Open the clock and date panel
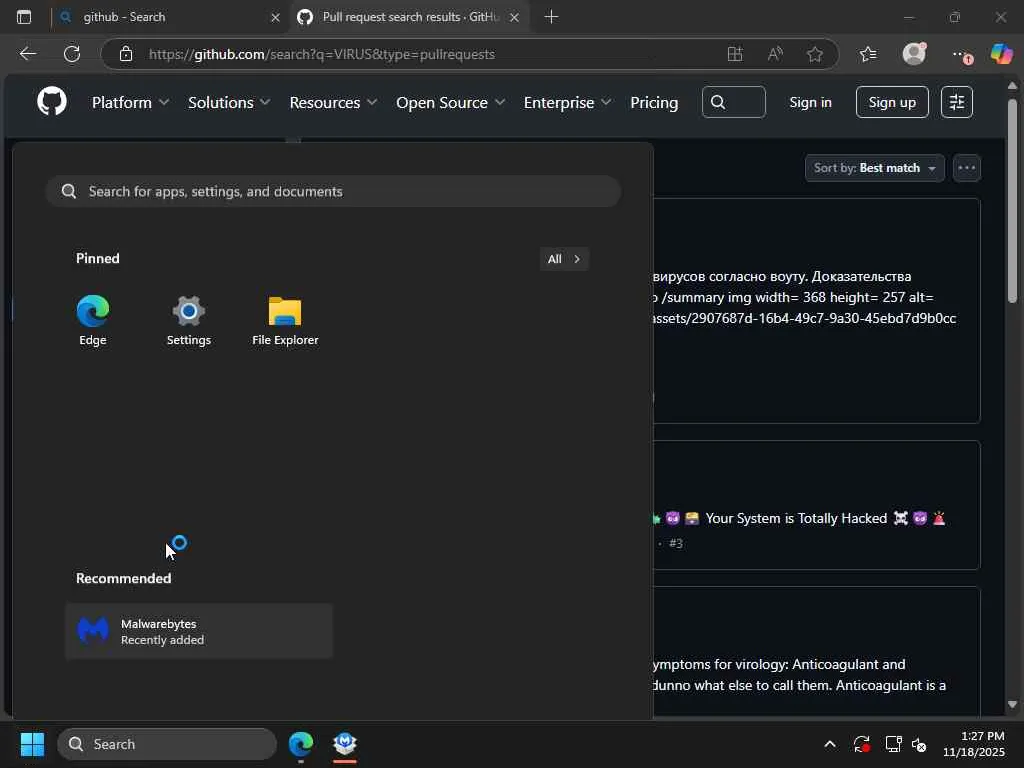The image size is (1024, 768). 974,744
